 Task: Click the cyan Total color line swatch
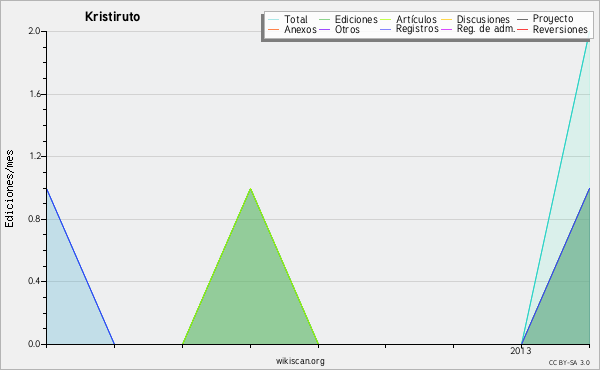pyautogui.click(x=274, y=20)
